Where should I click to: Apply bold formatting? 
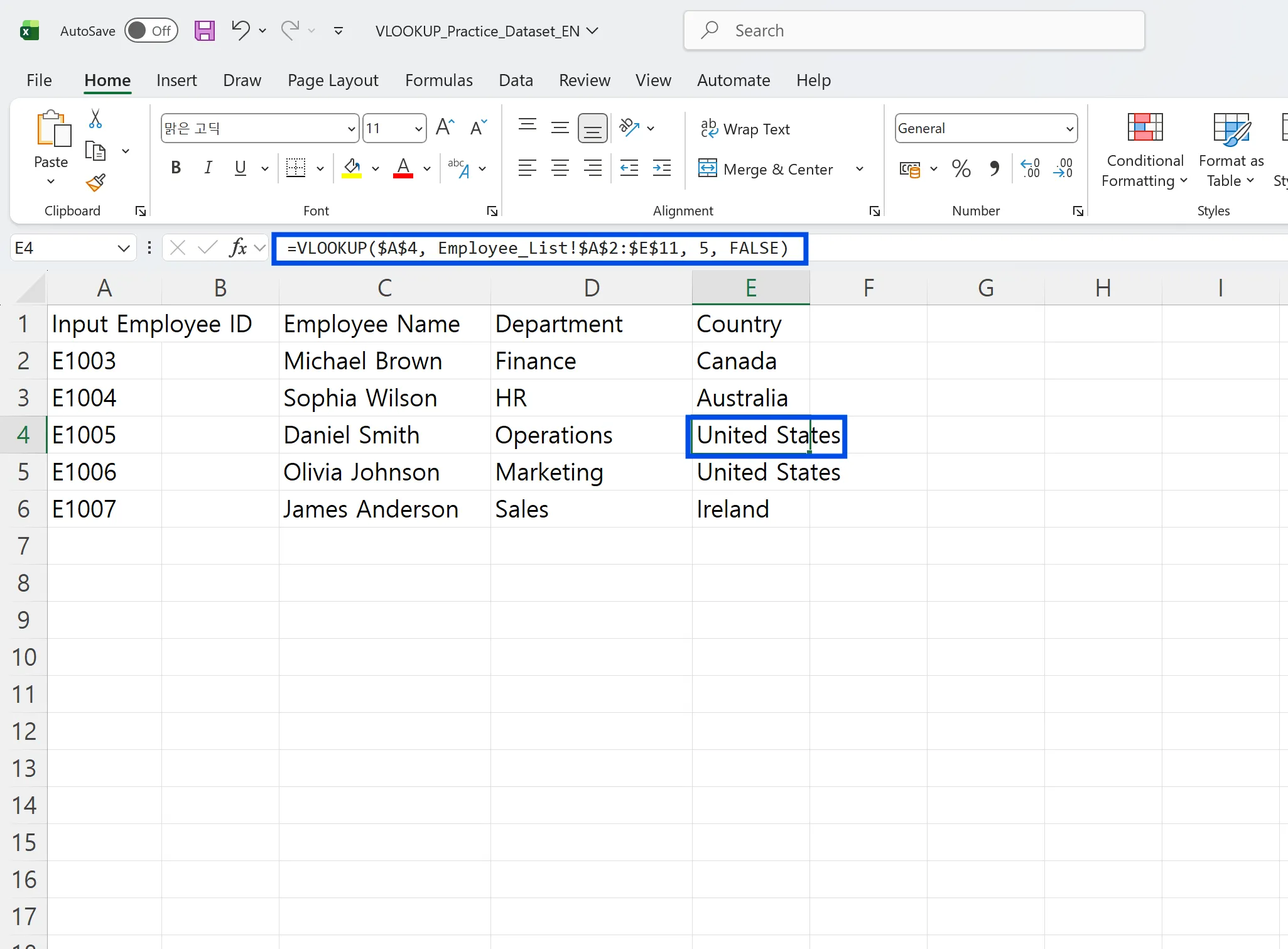click(175, 168)
